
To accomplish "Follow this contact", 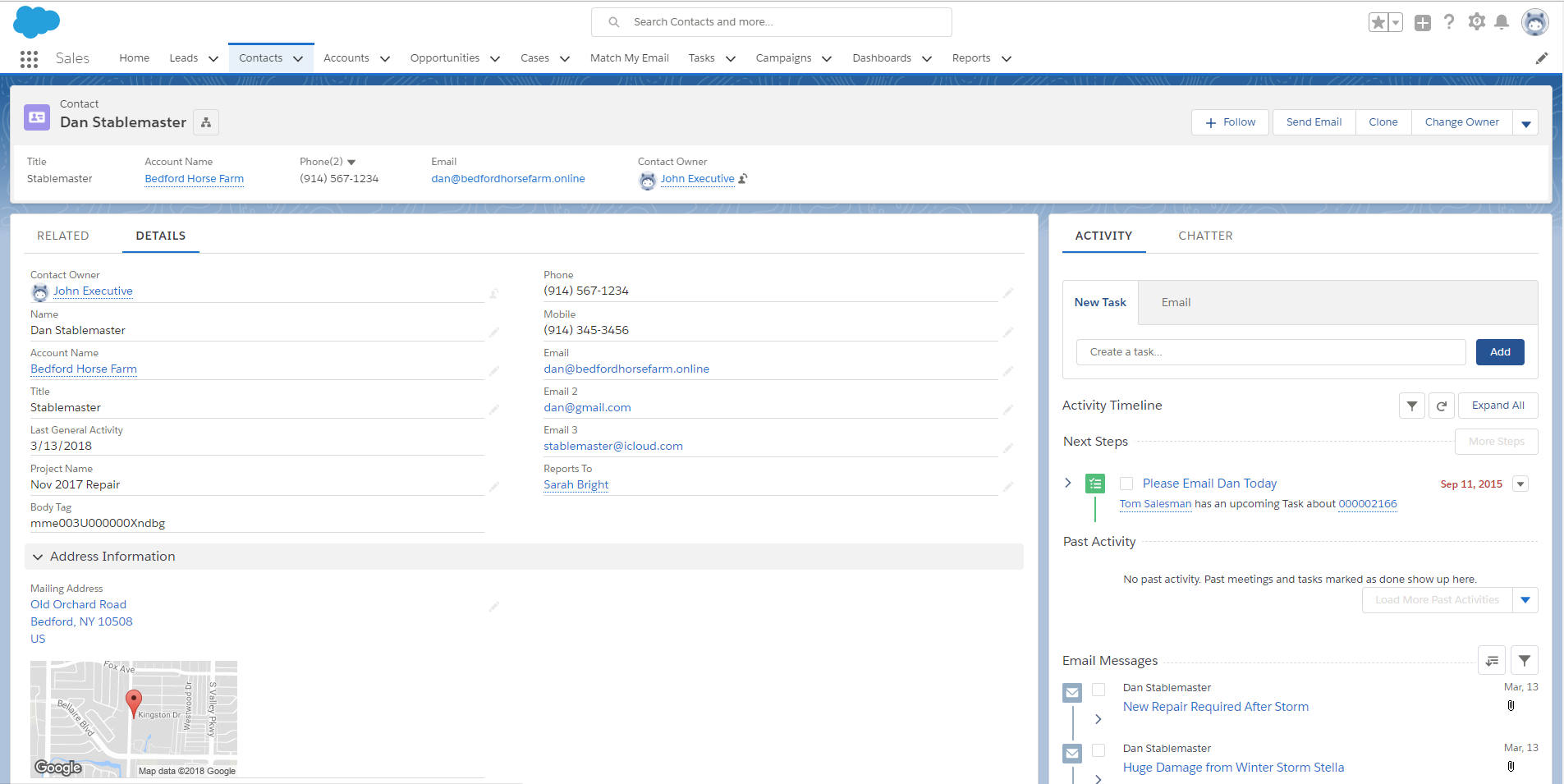I will click(x=1229, y=121).
